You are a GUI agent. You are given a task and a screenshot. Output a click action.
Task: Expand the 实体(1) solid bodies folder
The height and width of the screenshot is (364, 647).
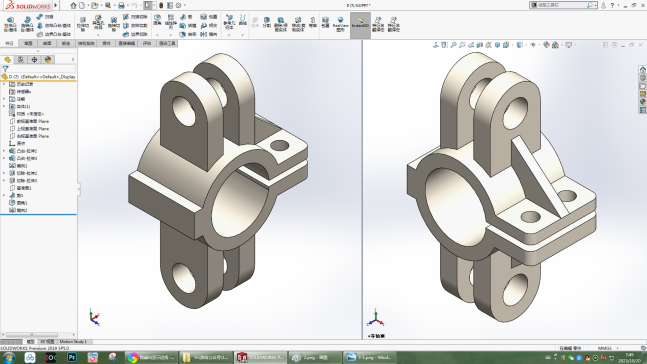(4, 106)
